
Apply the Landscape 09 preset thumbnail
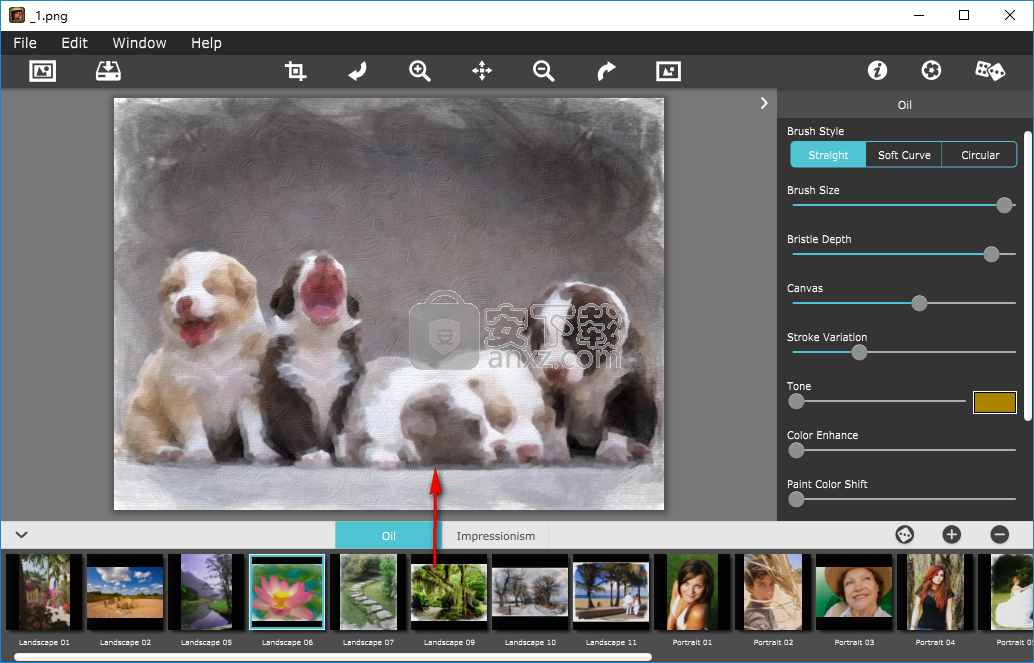(449, 592)
